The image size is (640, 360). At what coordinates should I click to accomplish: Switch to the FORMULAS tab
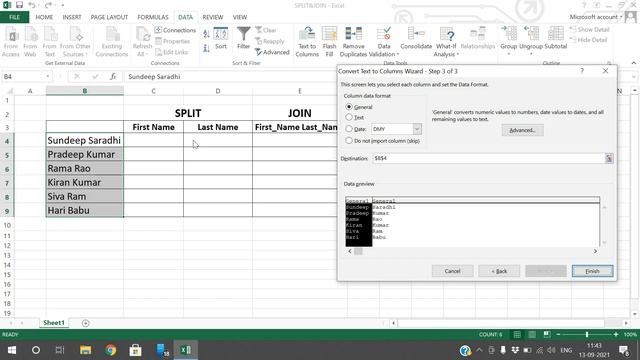pyautogui.click(x=153, y=17)
